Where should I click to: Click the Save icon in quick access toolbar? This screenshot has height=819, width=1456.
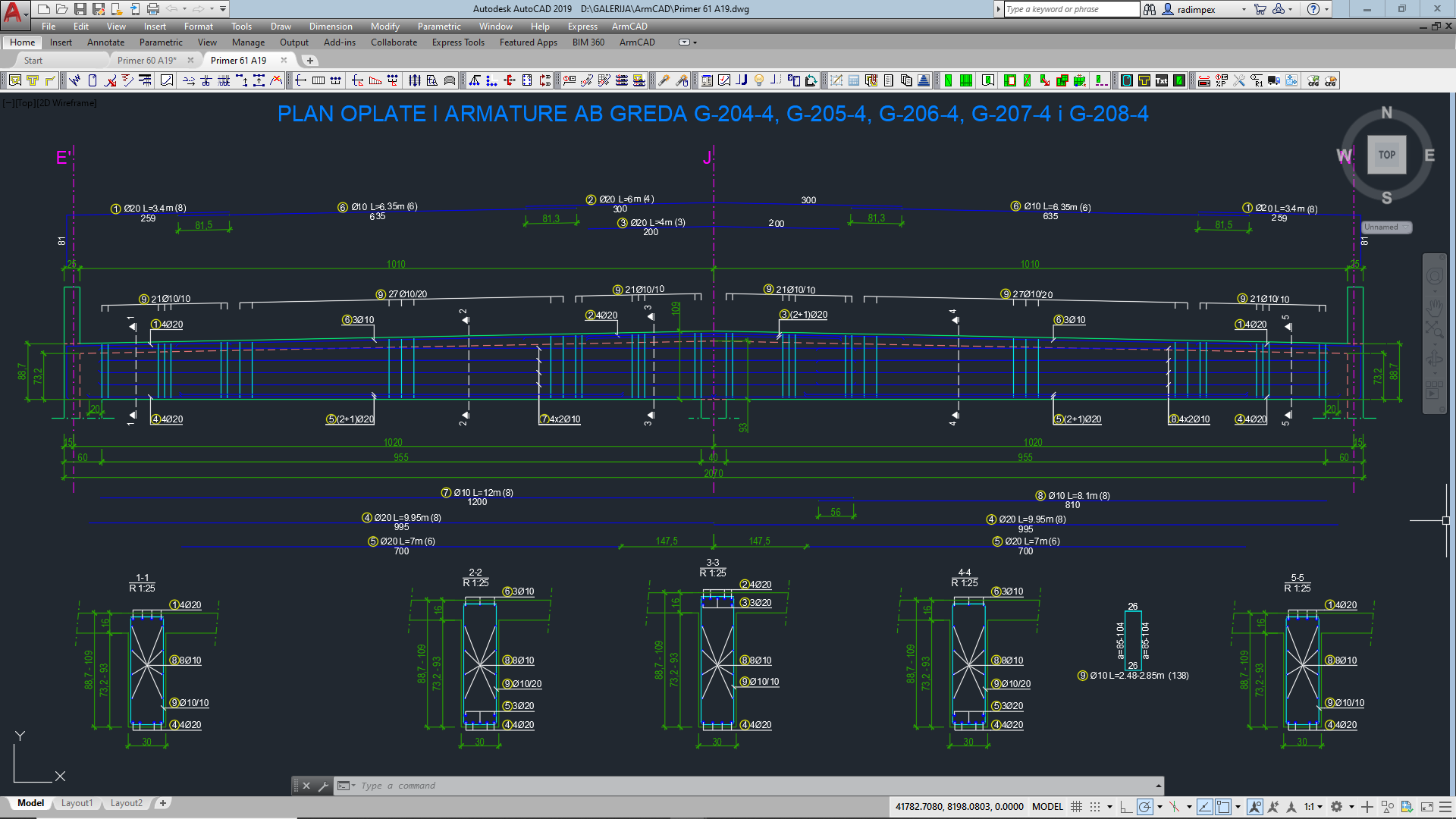coord(80,9)
